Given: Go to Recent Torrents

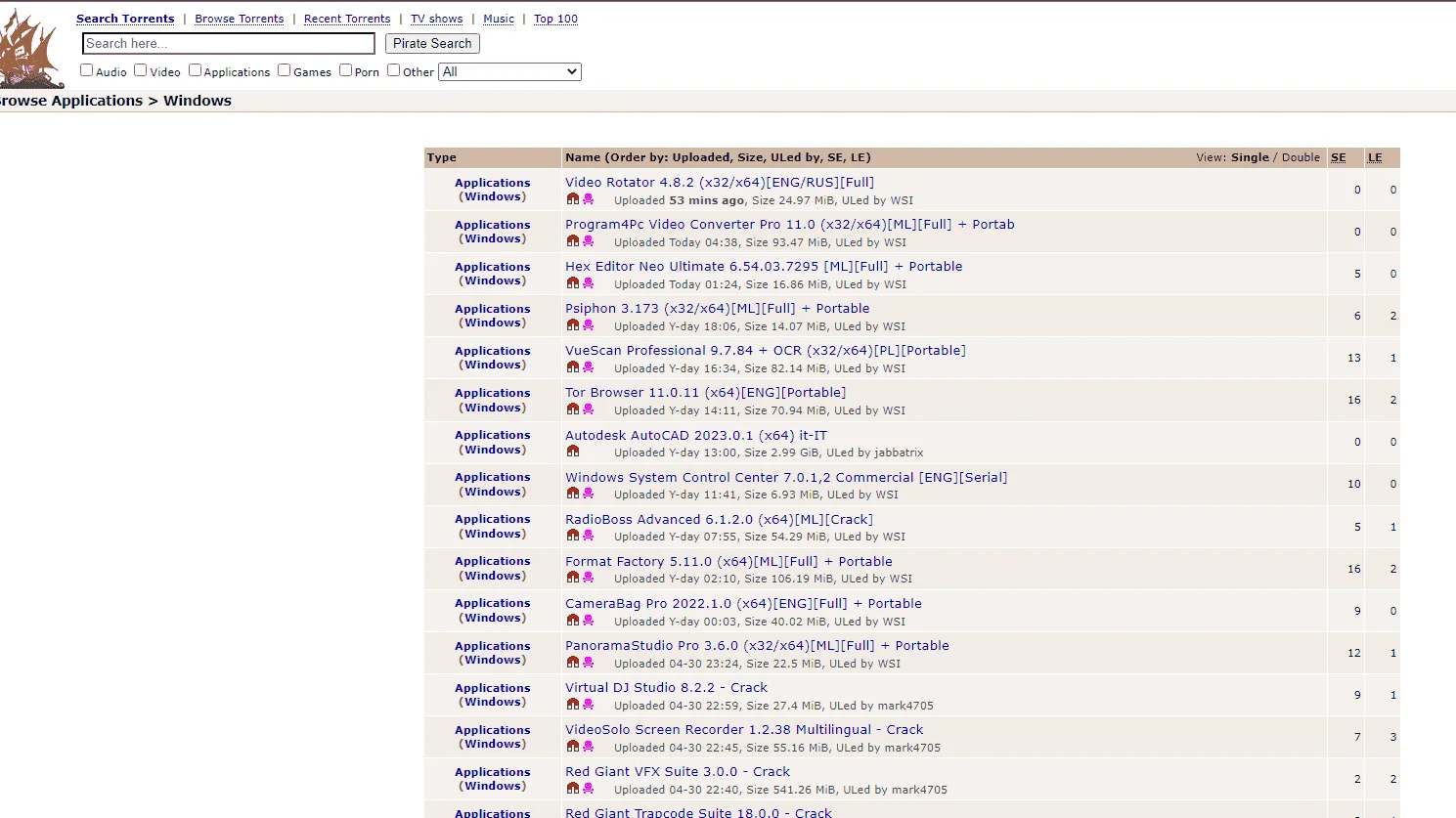Looking at the screenshot, I should [x=347, y=19].
